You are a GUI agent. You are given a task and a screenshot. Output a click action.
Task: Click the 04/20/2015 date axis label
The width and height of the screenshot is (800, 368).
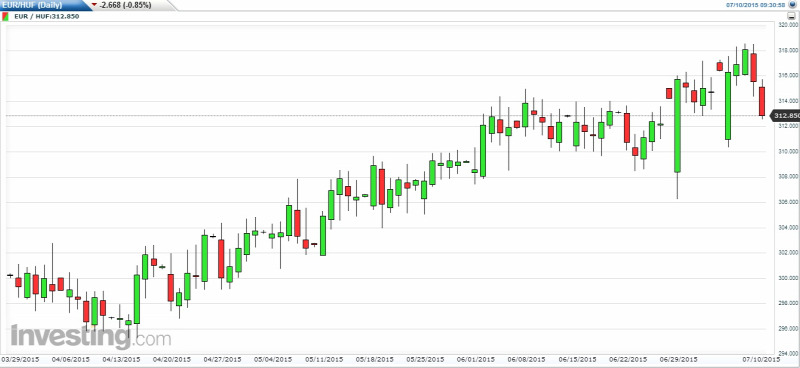[172, 360]
